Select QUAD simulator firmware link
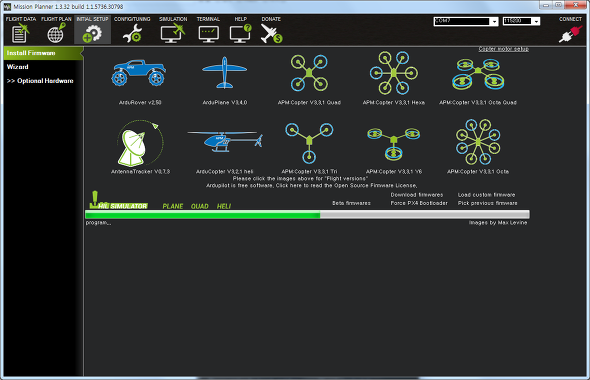This screenshot has height=380, width=590. [199, 206]
